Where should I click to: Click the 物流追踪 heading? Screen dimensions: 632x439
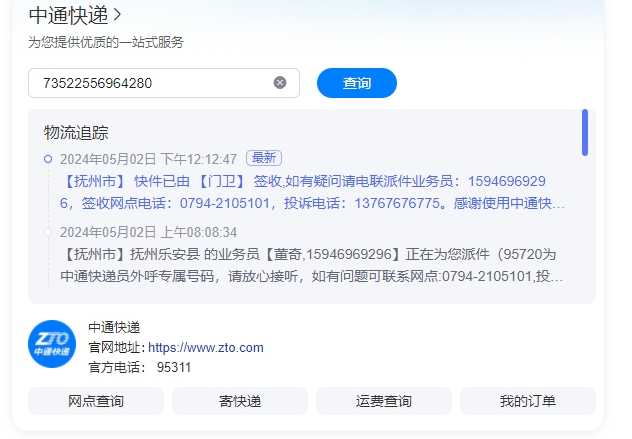click(76, 133)
